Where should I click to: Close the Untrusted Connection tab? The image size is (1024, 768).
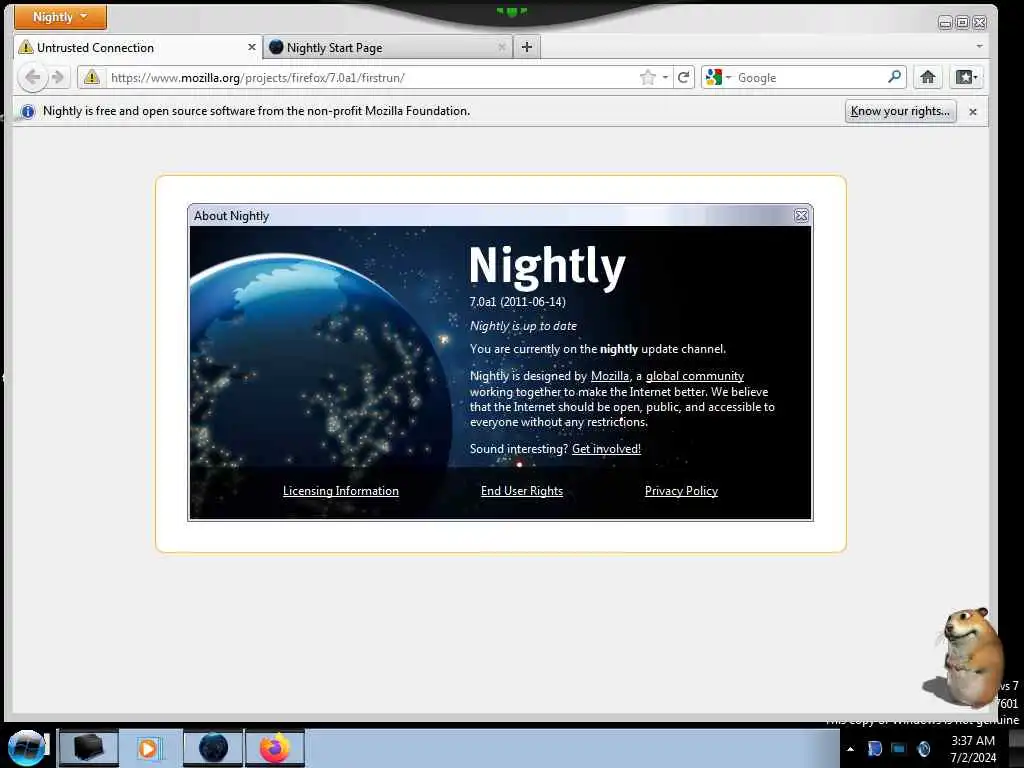(251, 48)
